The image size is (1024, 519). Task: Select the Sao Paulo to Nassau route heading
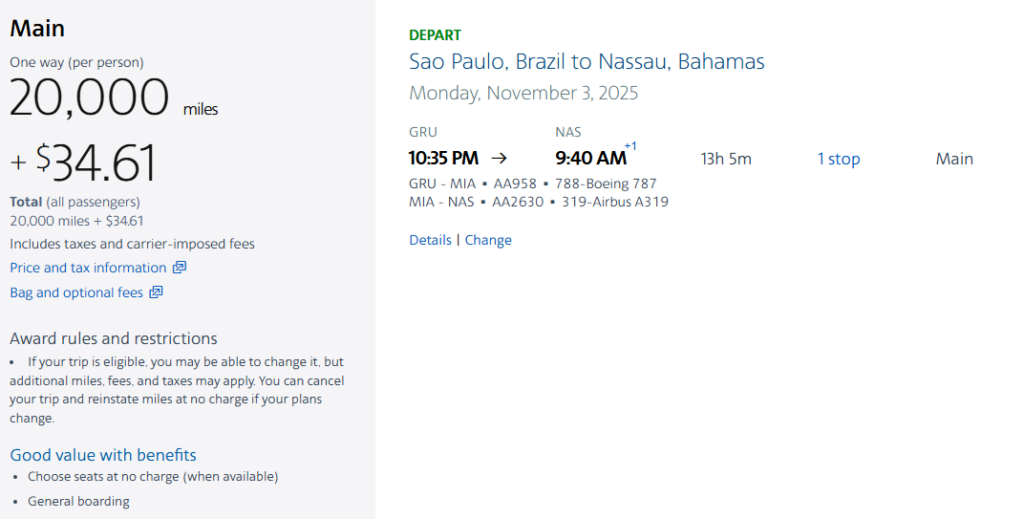tap(586, 62)
